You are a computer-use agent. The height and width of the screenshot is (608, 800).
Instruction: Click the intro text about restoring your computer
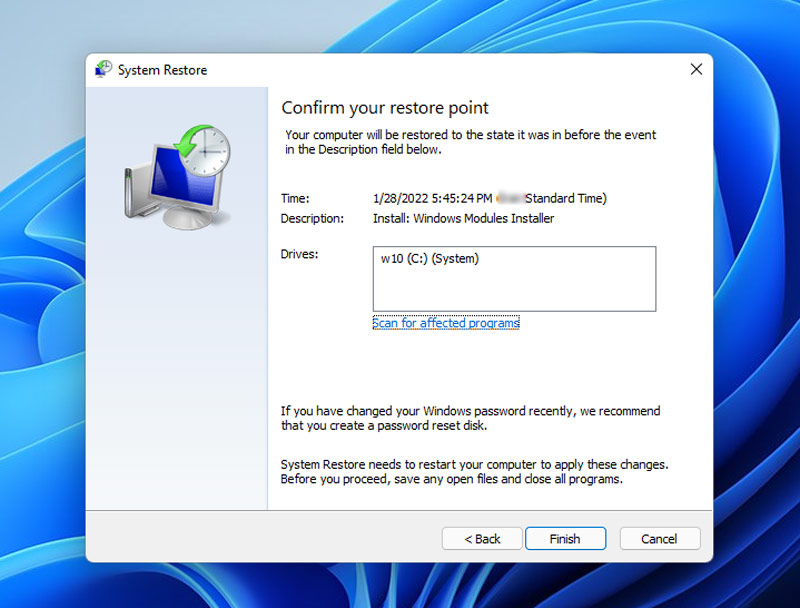470,142
